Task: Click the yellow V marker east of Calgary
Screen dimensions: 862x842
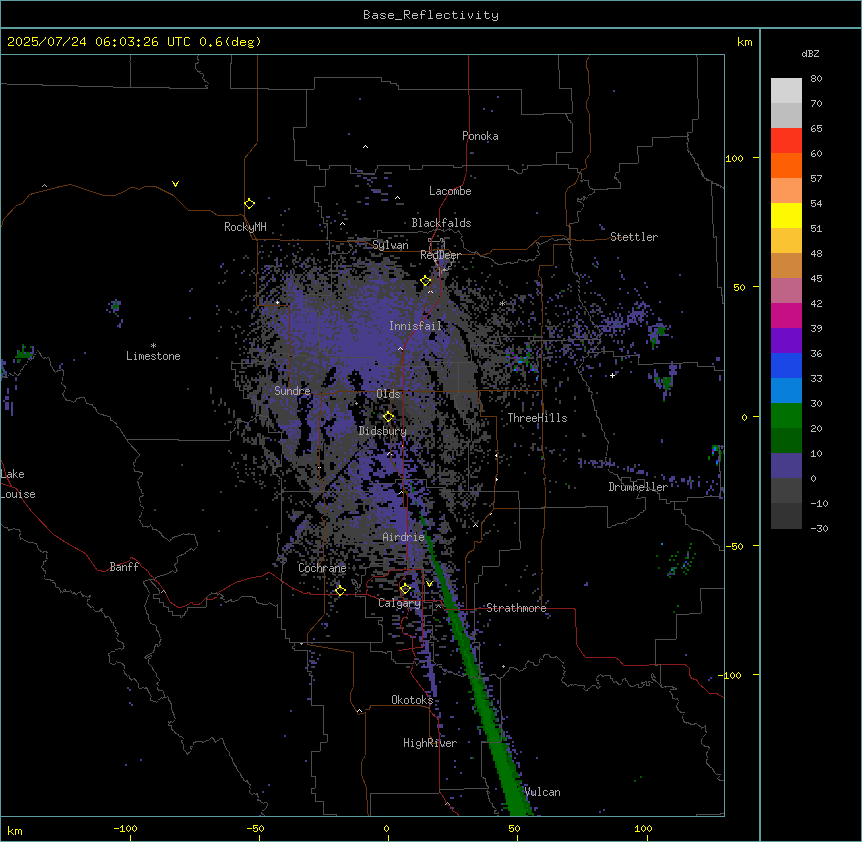Action: point(429,584)
